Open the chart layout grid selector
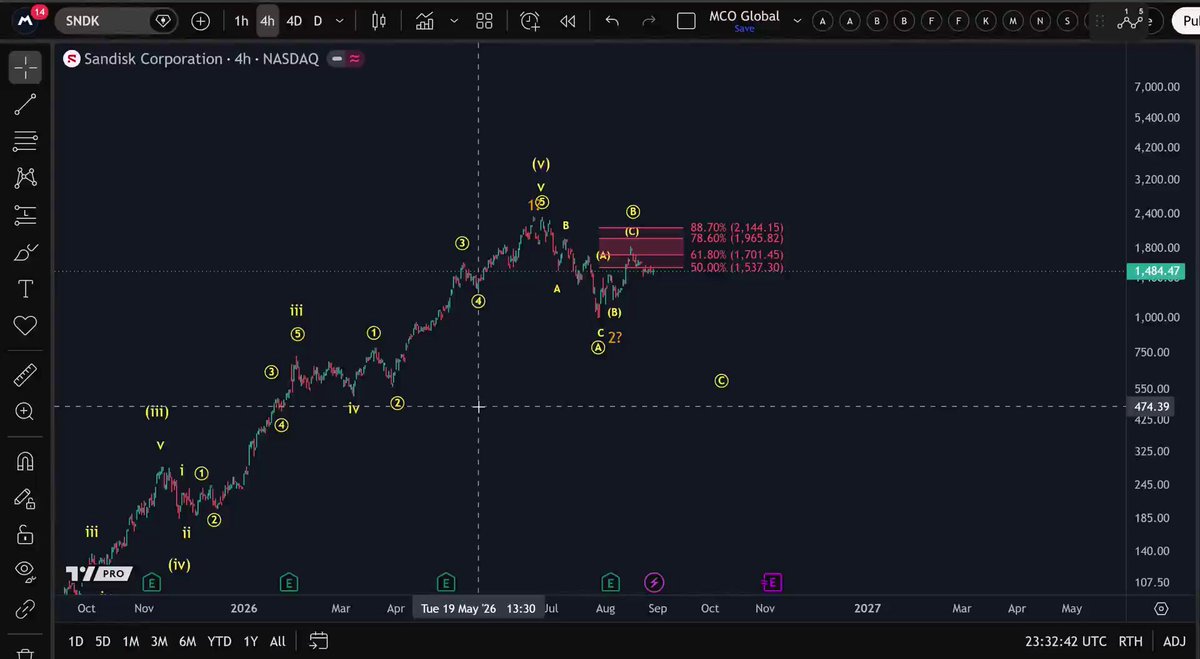 (x=485, y=21)
